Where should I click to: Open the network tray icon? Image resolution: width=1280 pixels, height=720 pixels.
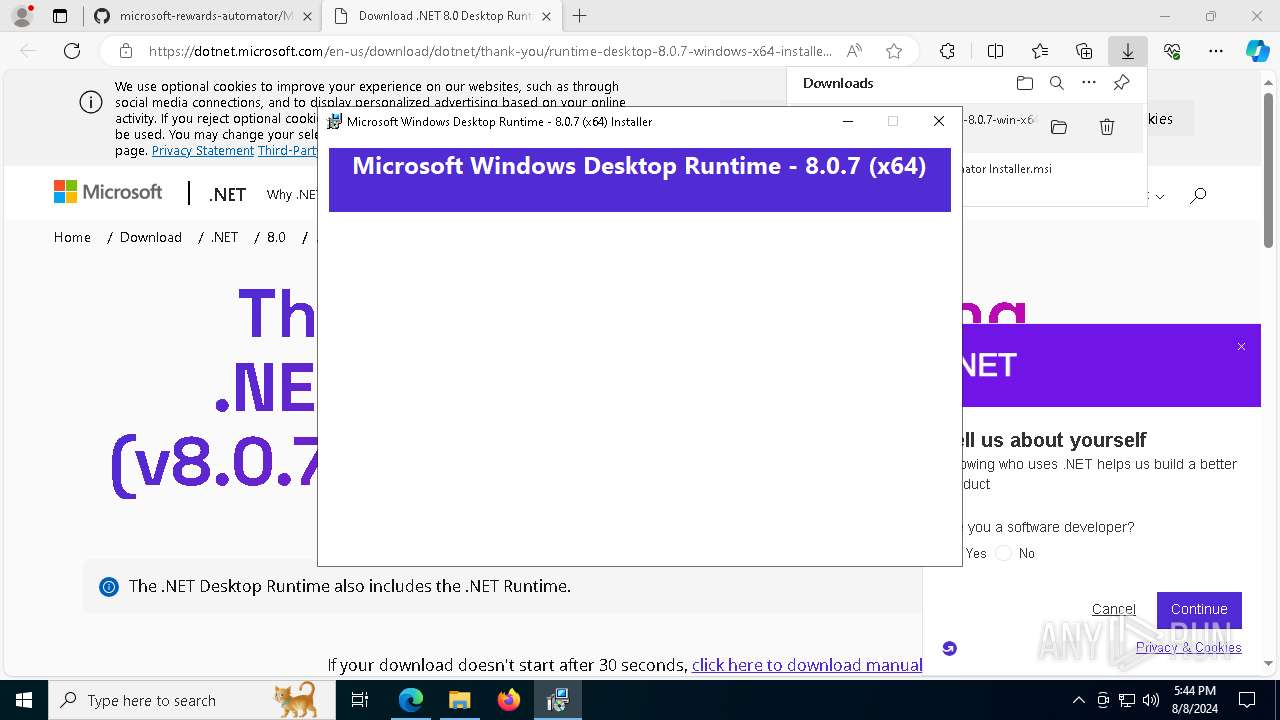point(1127,700)
